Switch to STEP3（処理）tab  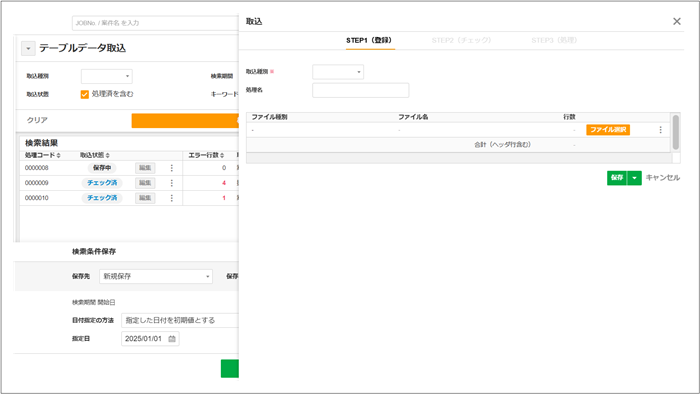click(x=554, y=40)
